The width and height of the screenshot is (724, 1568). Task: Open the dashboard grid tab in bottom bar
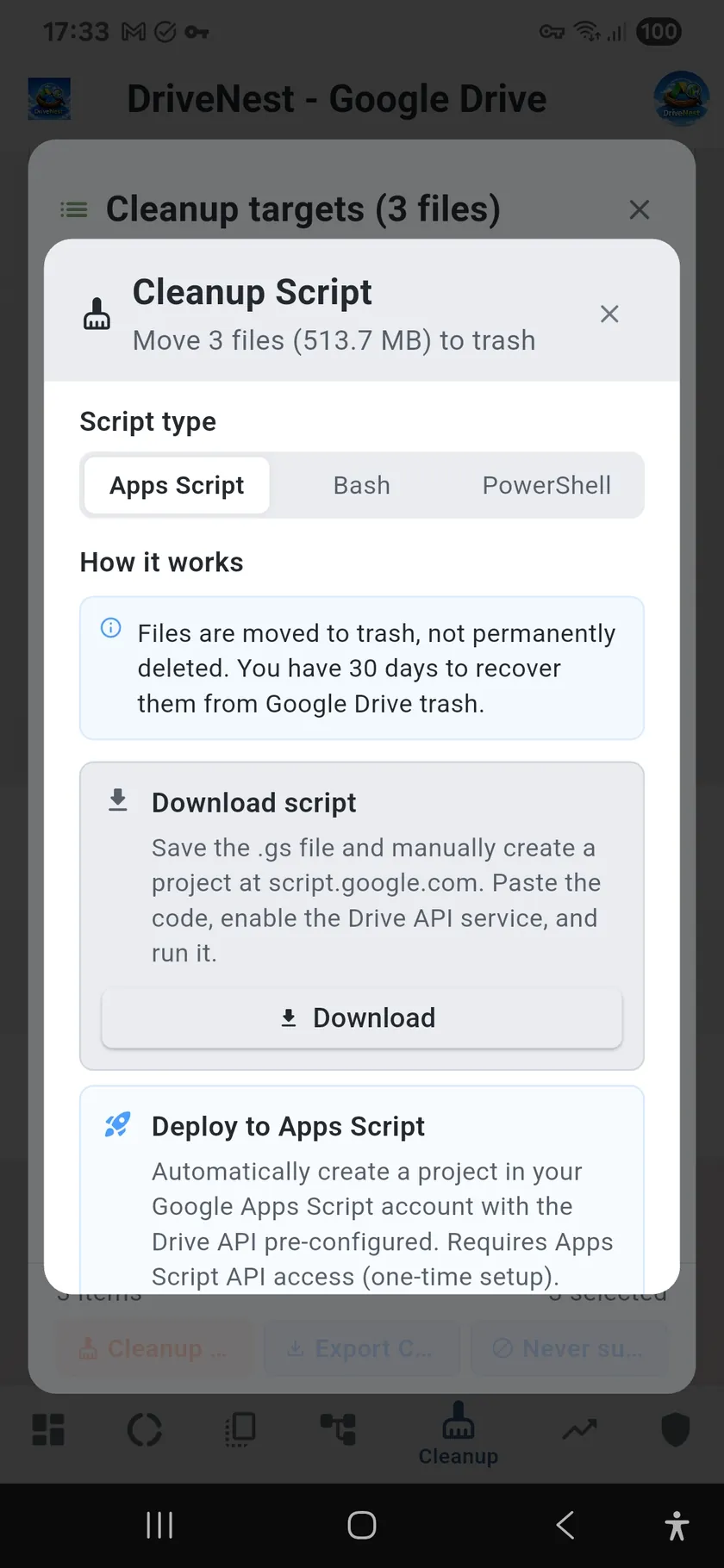(x=48, y=1429)
